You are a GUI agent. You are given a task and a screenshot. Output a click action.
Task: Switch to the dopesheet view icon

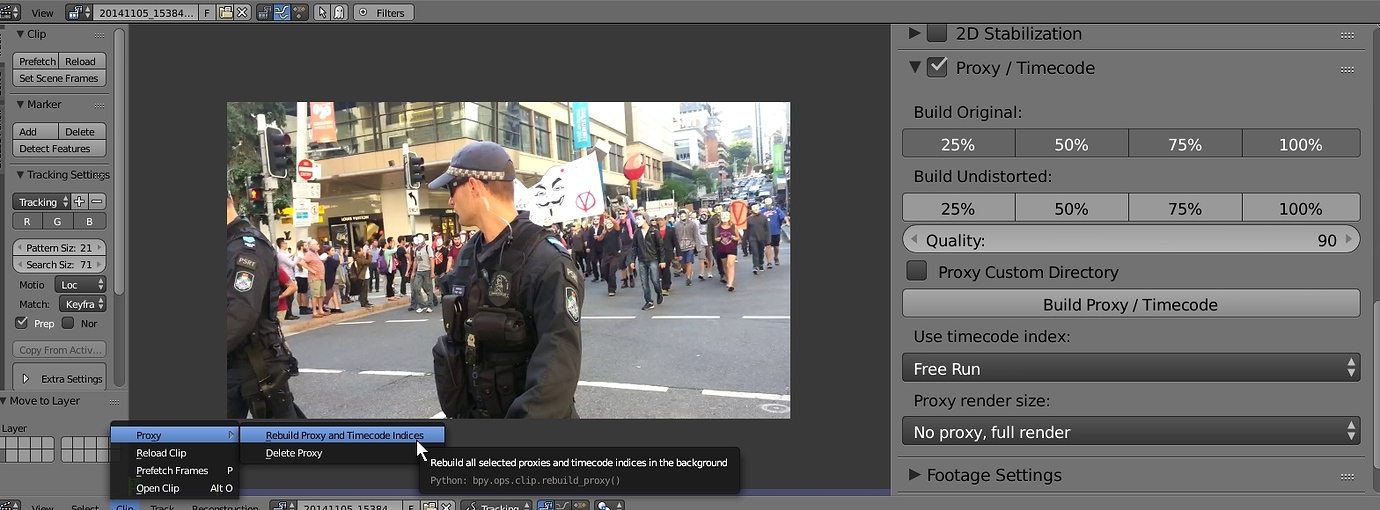pyautogui.click(x=298, y=13)
